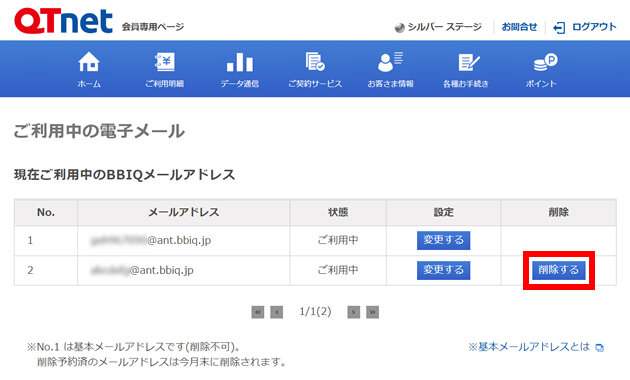Image resolution: width=630 pixels, height=380 pixels.
Task: Click 変更する for mail address No.2
Action: coord(444,270)
